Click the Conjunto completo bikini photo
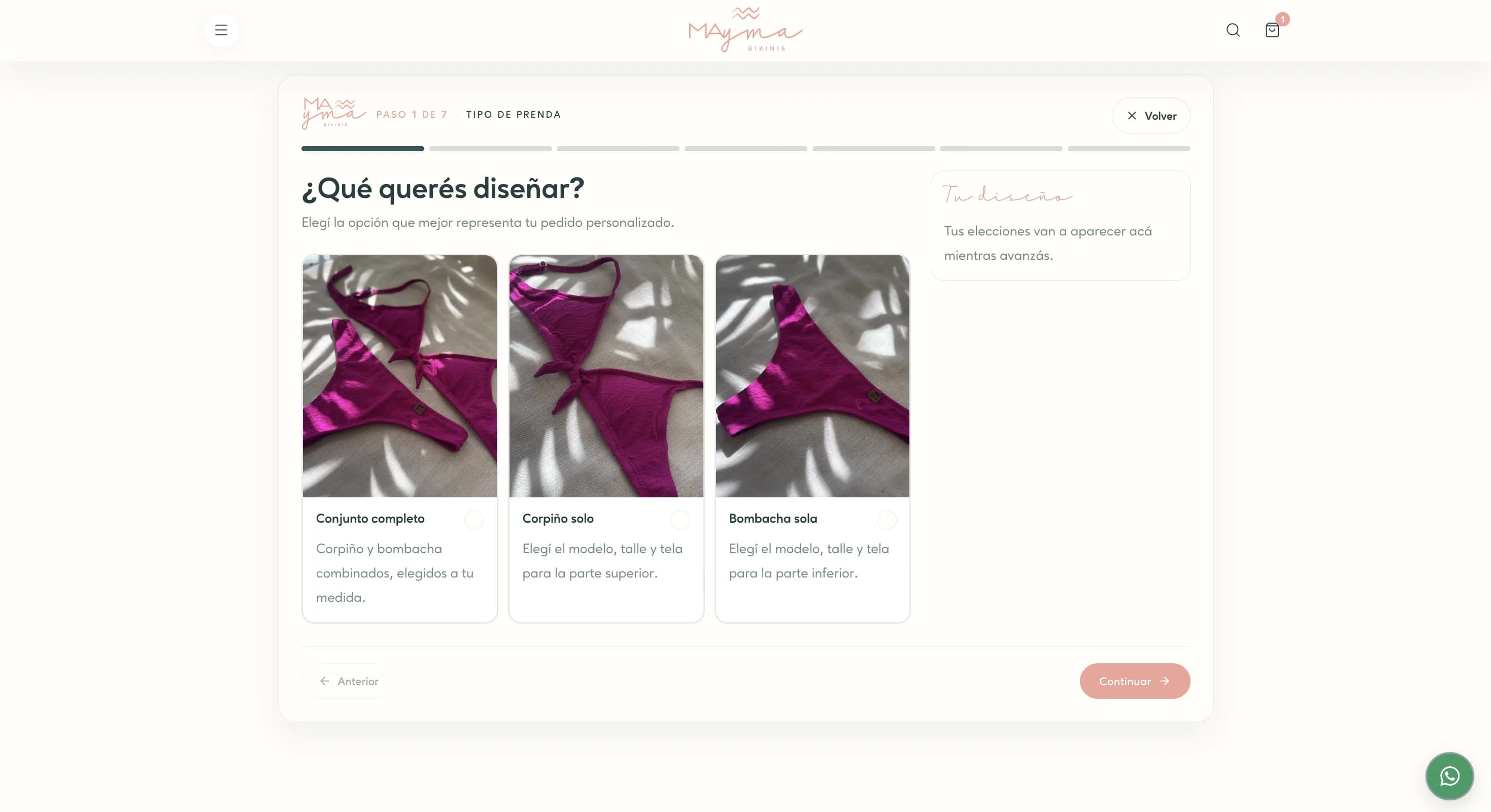The height and width of the screenshot is (812, 1491). click(399, 376)
